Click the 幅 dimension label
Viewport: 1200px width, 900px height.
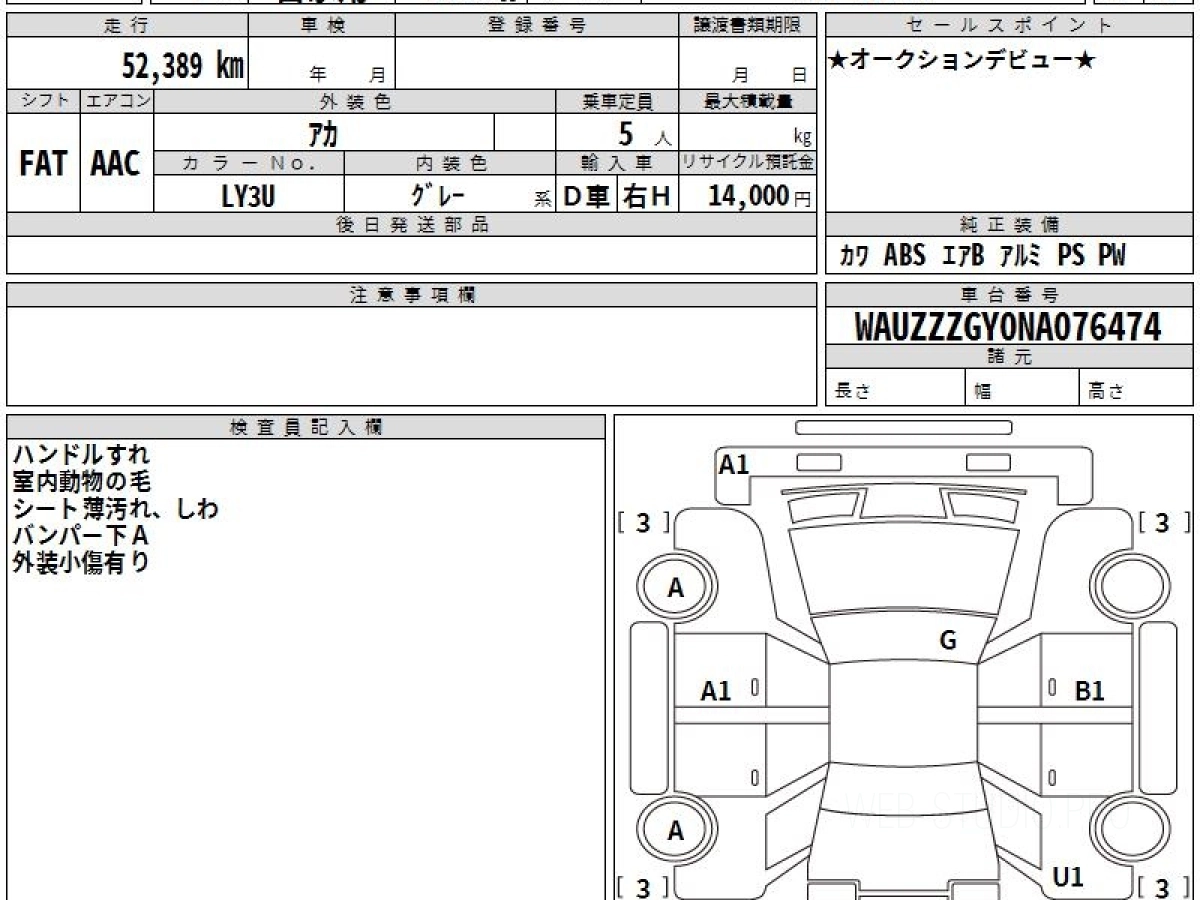(x=983, y=392)
